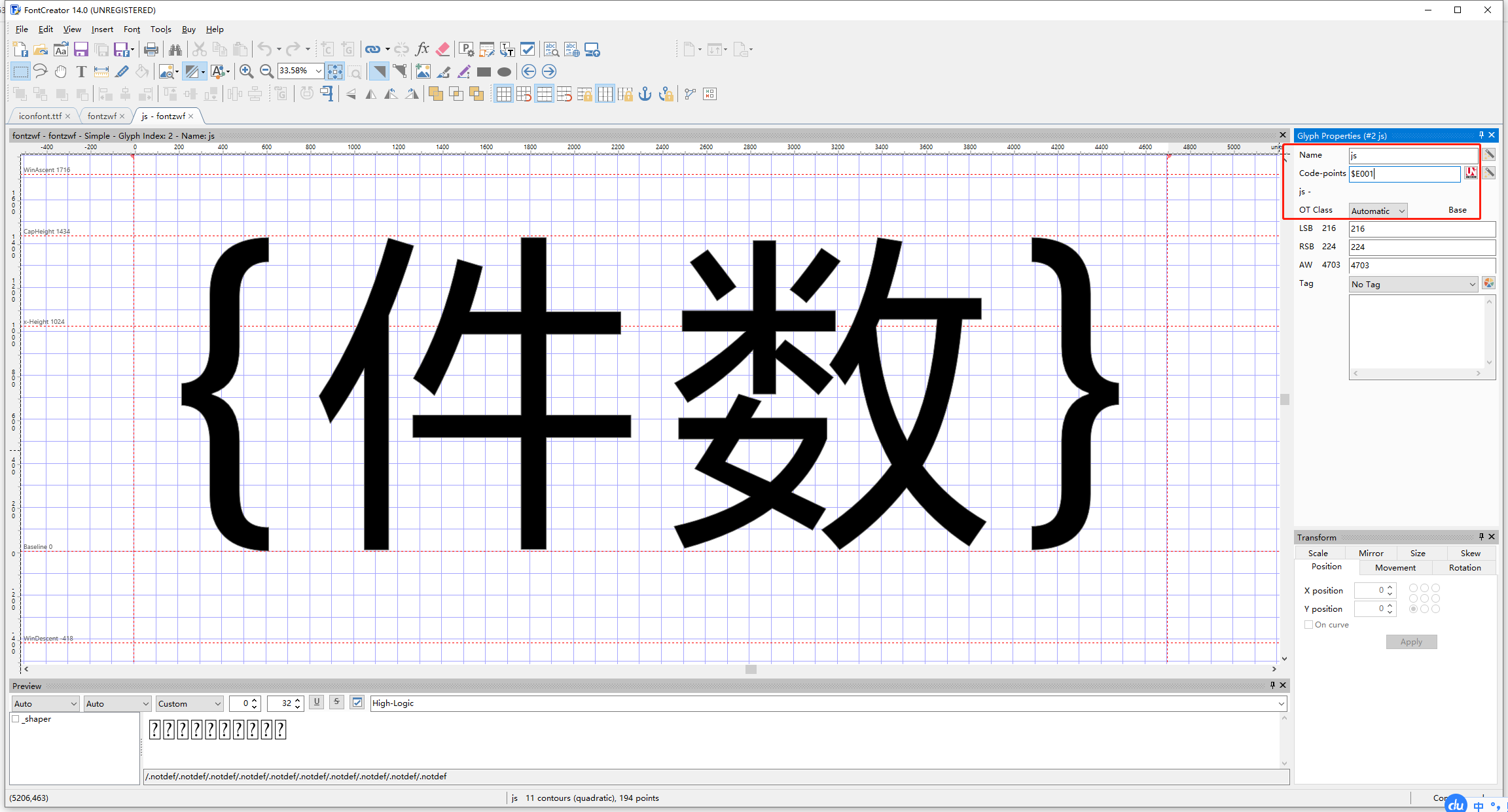Open the Font menu
Viewport: 1508px width, 812px height.
[x=132, y=29]
